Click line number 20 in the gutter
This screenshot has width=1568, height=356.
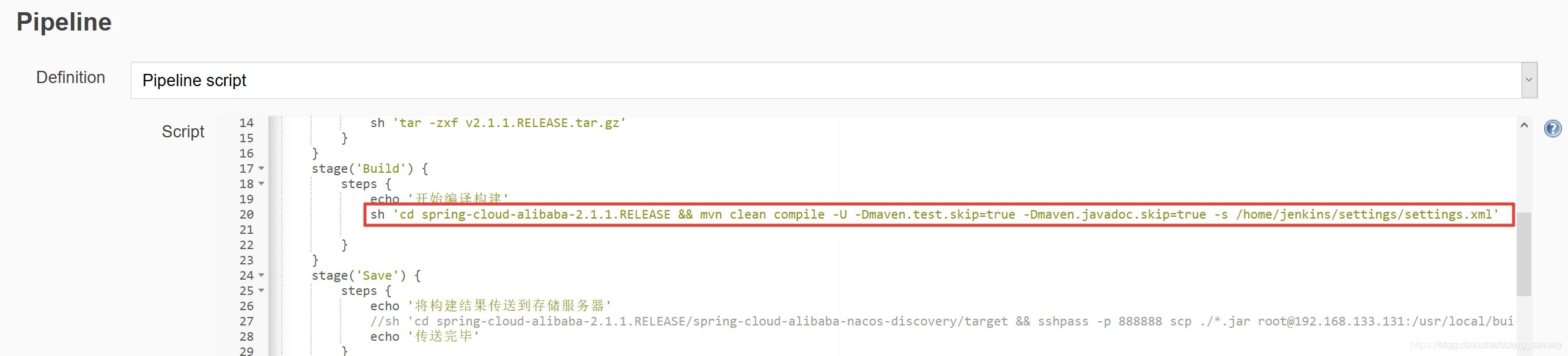tap(246, 214)
